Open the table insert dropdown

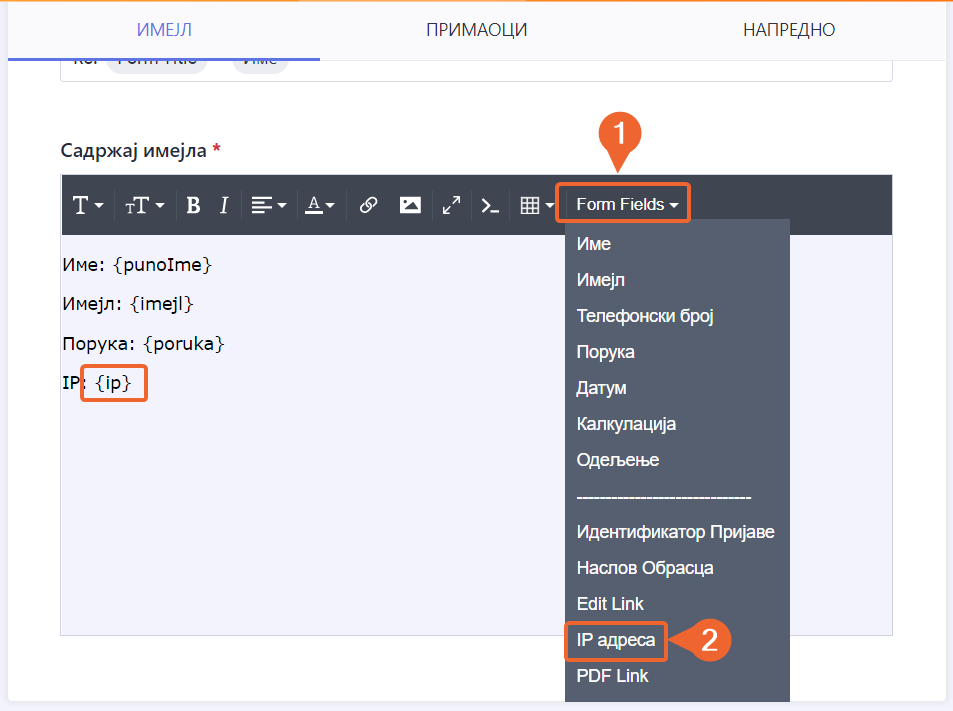pyautogui.click(x=537, y=205)
